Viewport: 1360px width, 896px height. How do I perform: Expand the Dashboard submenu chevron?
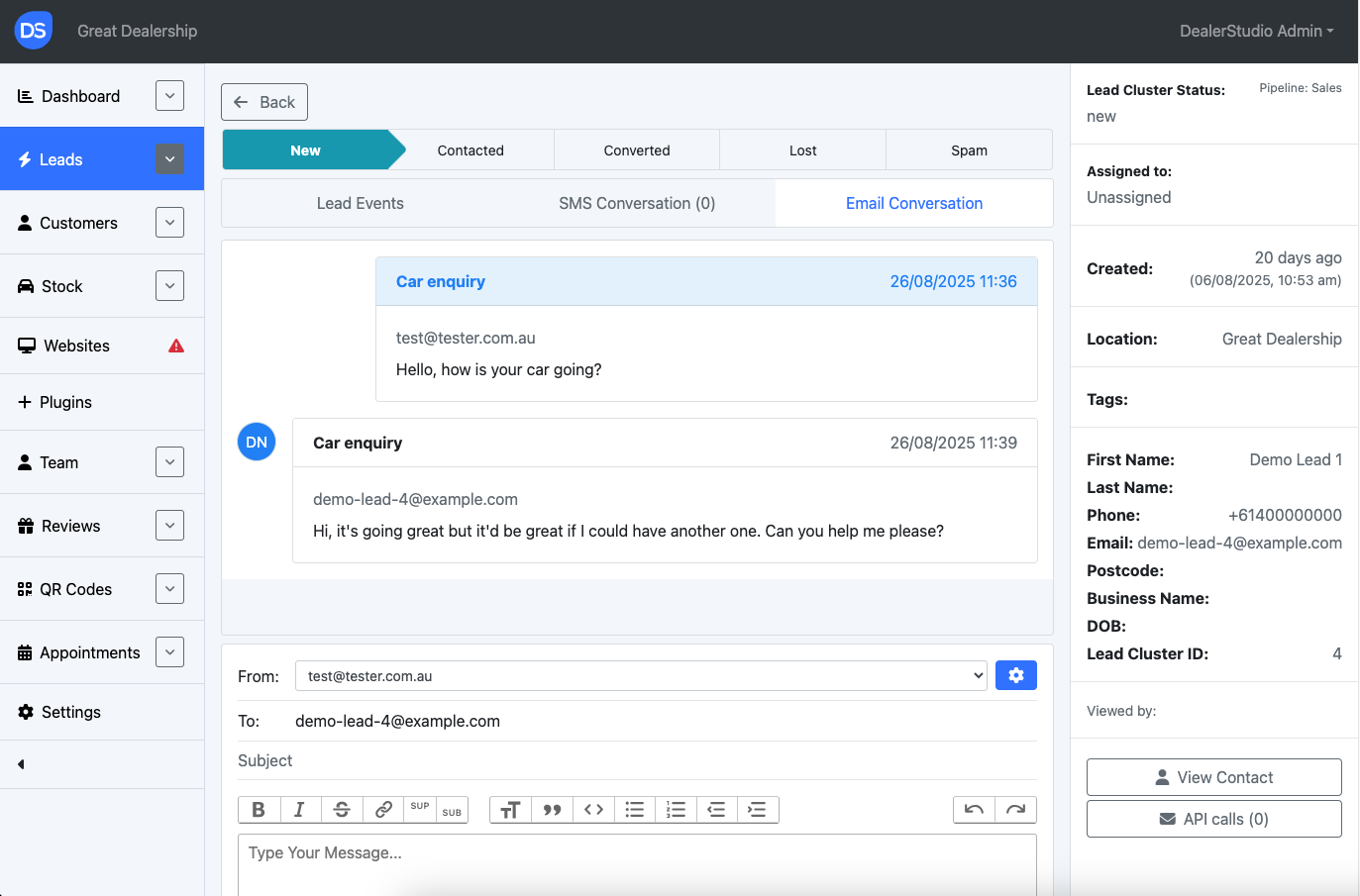coord(169,96)
